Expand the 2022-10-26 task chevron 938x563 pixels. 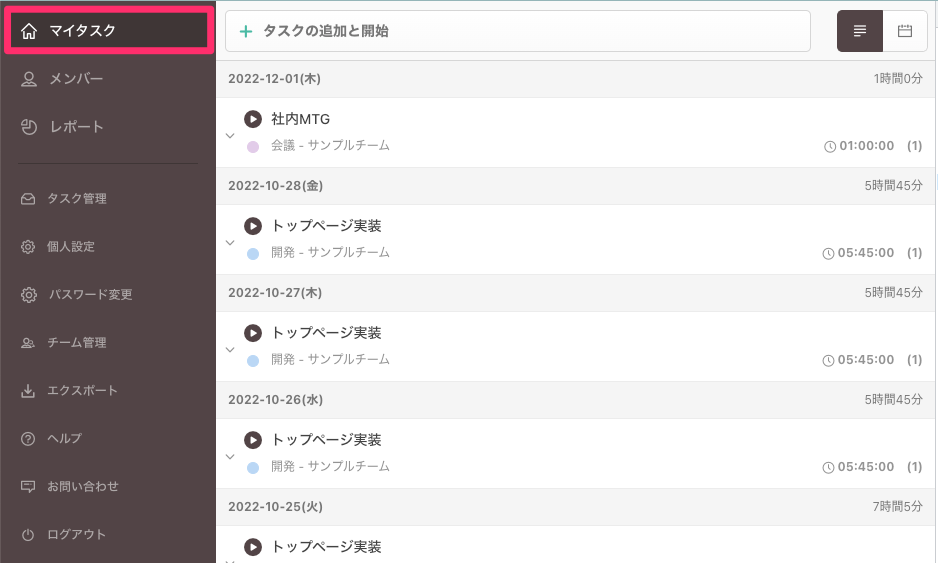click(230, 456)
